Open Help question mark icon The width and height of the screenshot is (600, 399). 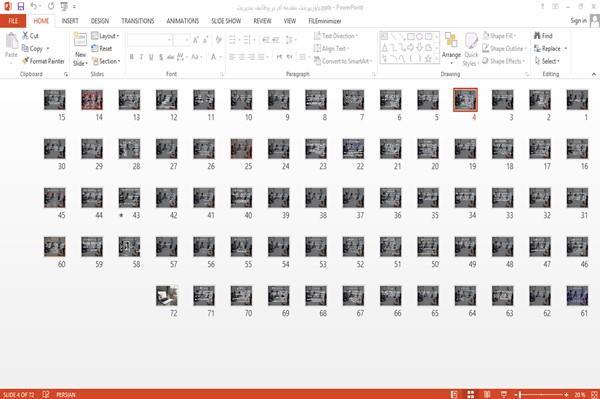[542, 7]
